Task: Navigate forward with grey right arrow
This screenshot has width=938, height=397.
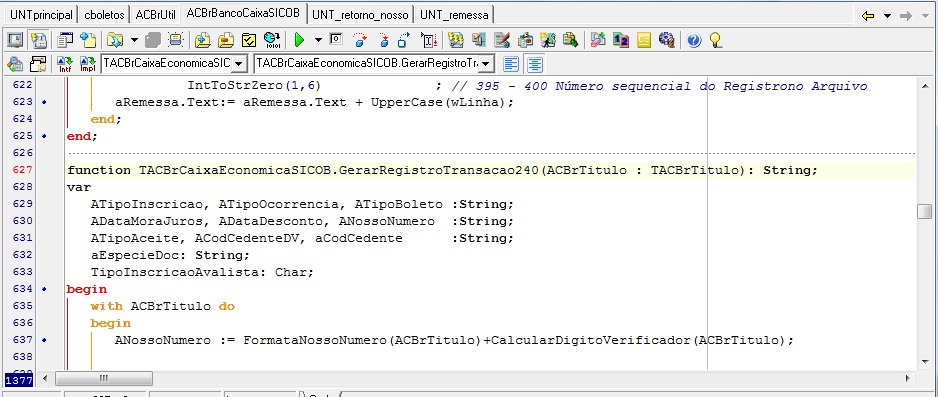Action: 906,16
